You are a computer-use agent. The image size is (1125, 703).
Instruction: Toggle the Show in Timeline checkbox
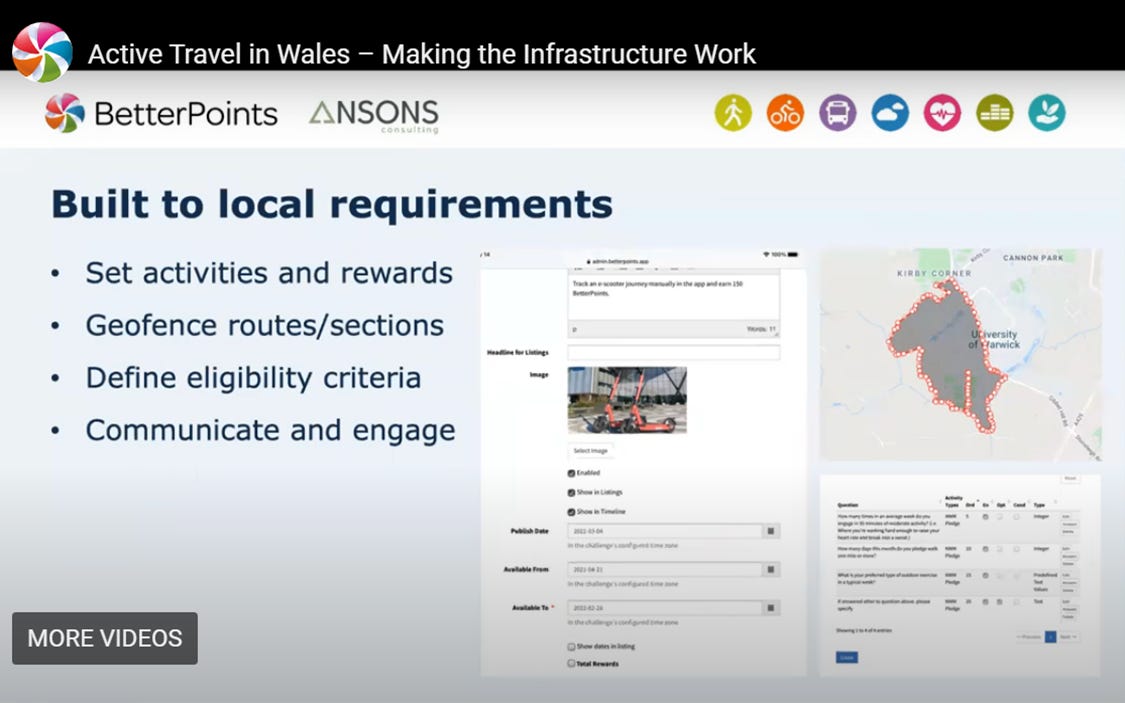click(x=571, y=511)
